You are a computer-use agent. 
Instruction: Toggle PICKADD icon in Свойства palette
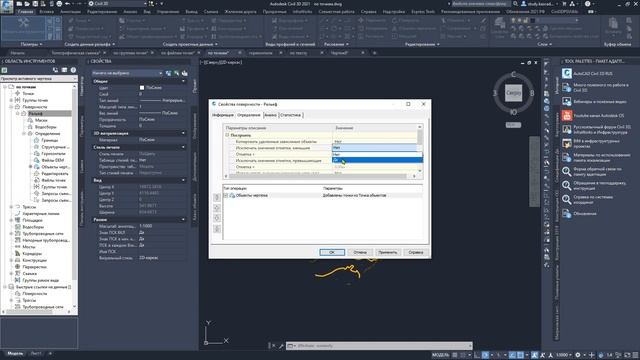(169, 73)
